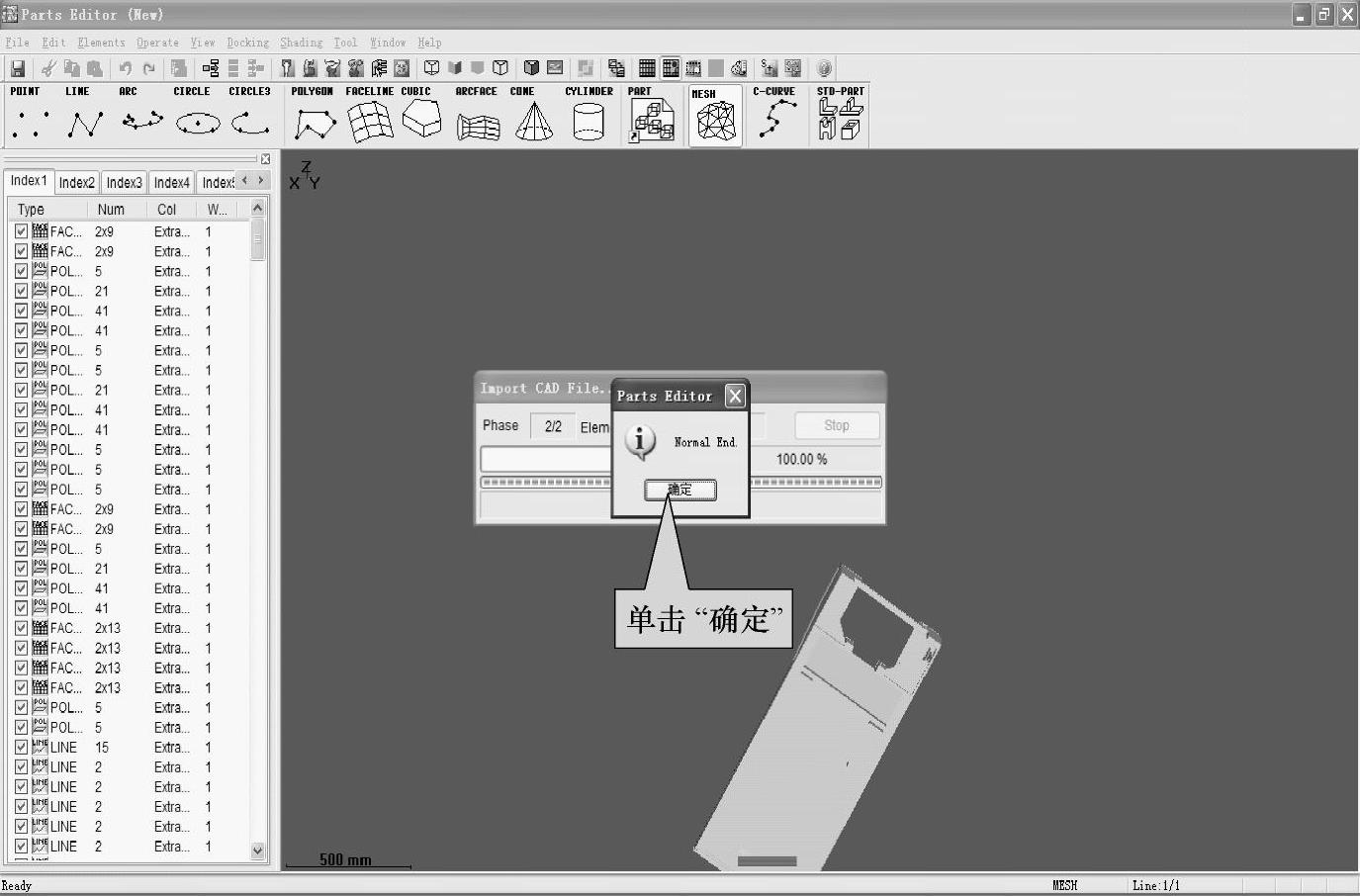Click the import progress bar
The width and height of the screenshot is (1360, 896).
[681, 483]
